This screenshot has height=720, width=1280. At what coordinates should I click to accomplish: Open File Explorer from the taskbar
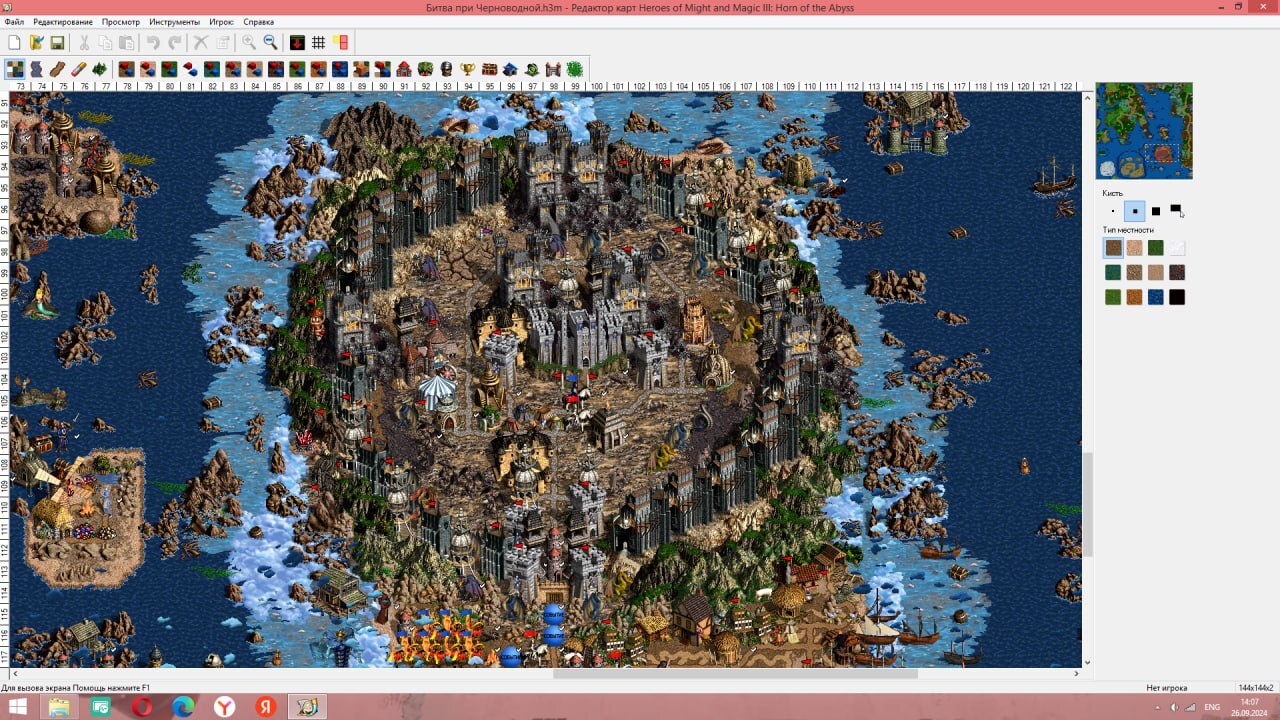point(59,707)
